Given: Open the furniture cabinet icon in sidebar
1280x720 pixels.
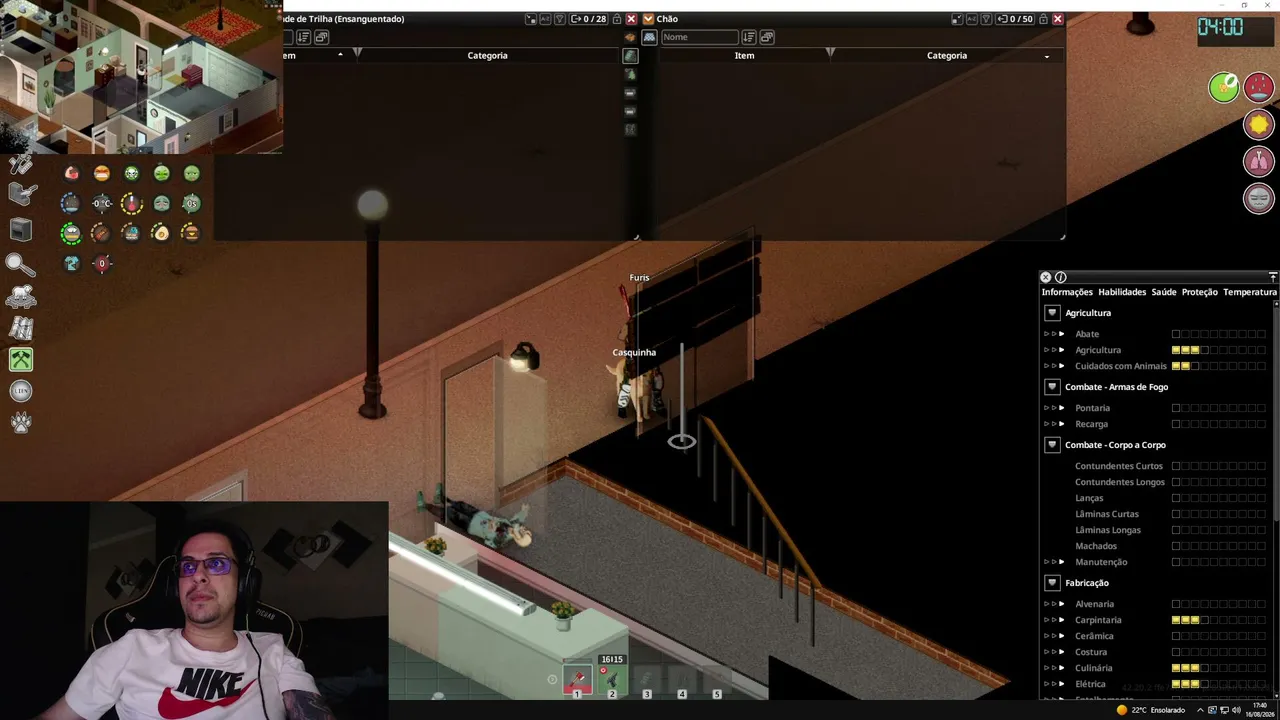Looking at the screenshot, I should pyautogui.click(x=21, y=230).
